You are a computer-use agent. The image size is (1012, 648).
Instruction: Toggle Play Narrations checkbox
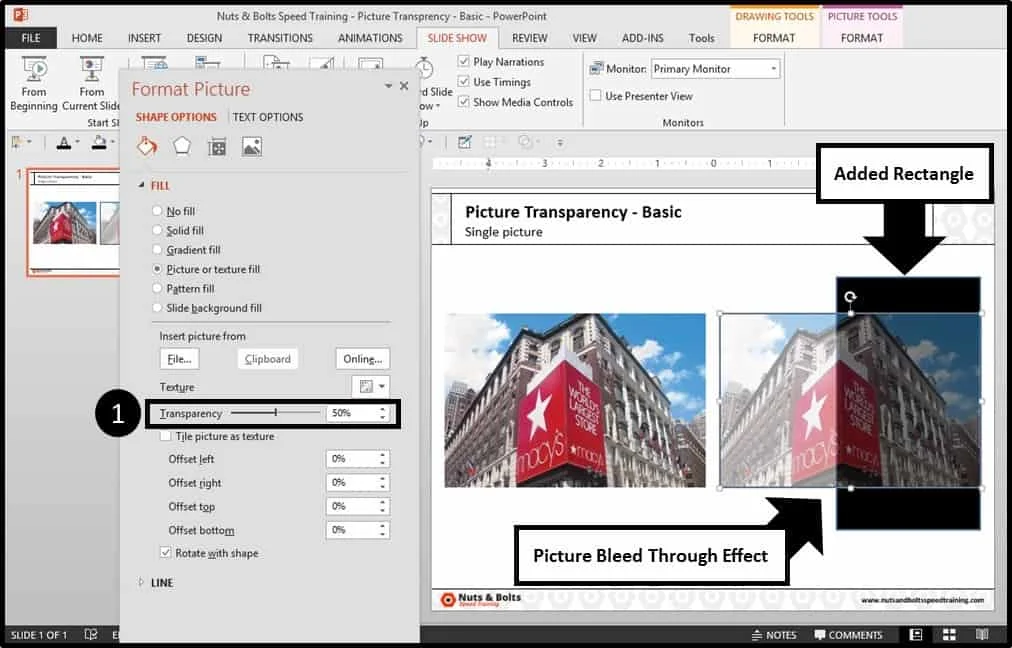(463, 61)
